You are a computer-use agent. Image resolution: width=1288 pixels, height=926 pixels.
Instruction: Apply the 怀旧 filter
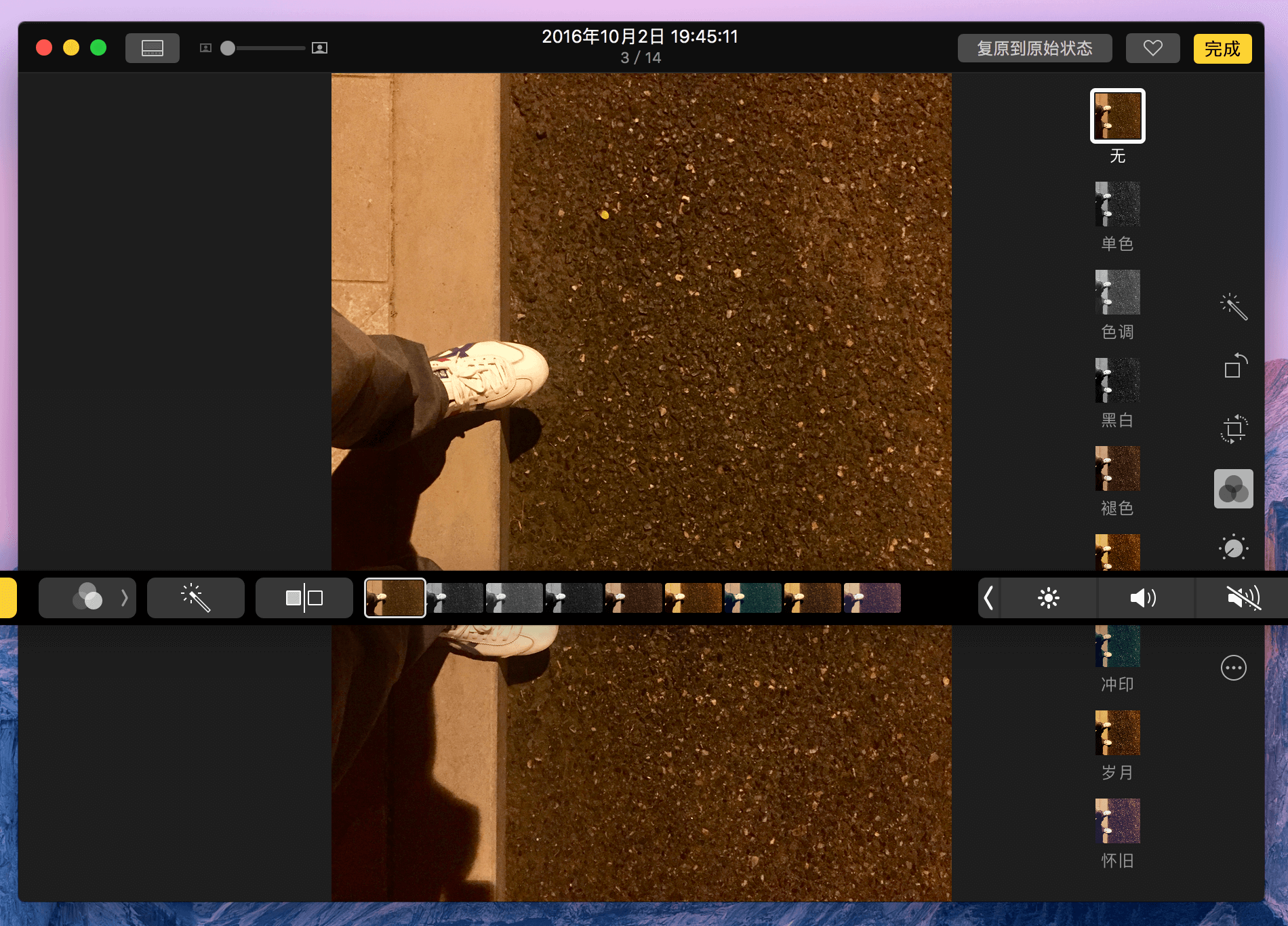coord(1117,820)
